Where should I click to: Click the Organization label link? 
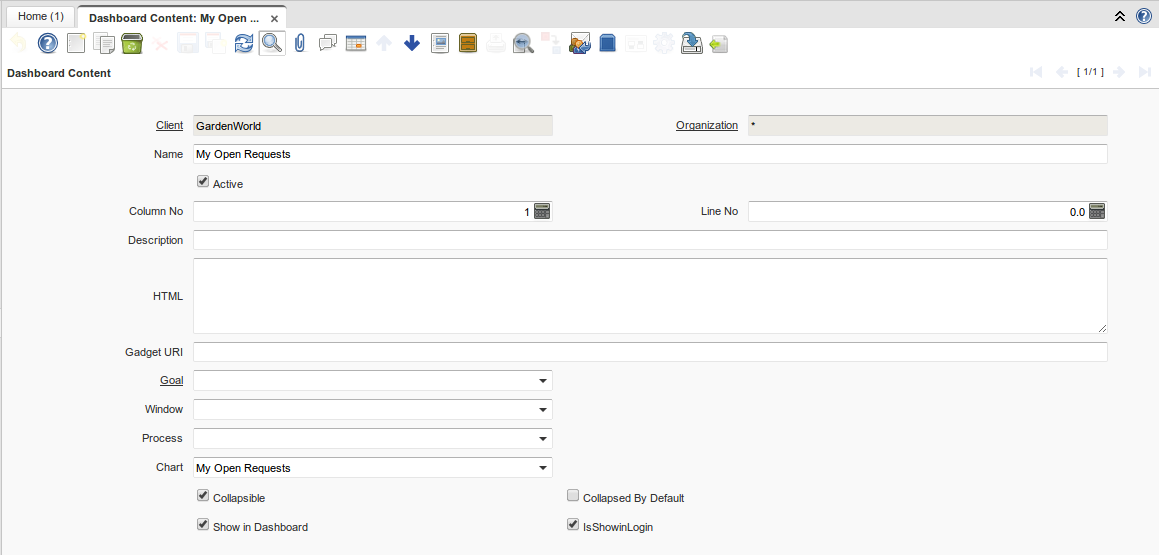tap(707, 125)
